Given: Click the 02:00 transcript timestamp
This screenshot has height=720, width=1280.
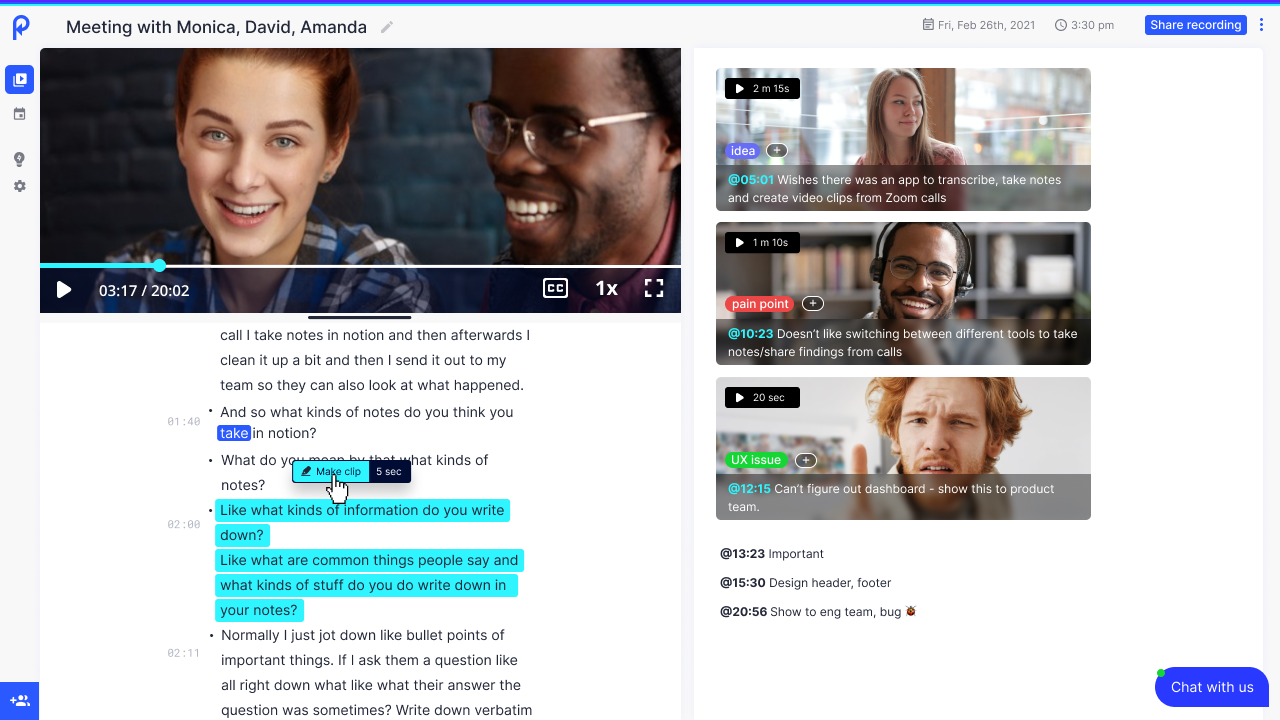Looking at the screenshot, I should click(x=184, y=525).
